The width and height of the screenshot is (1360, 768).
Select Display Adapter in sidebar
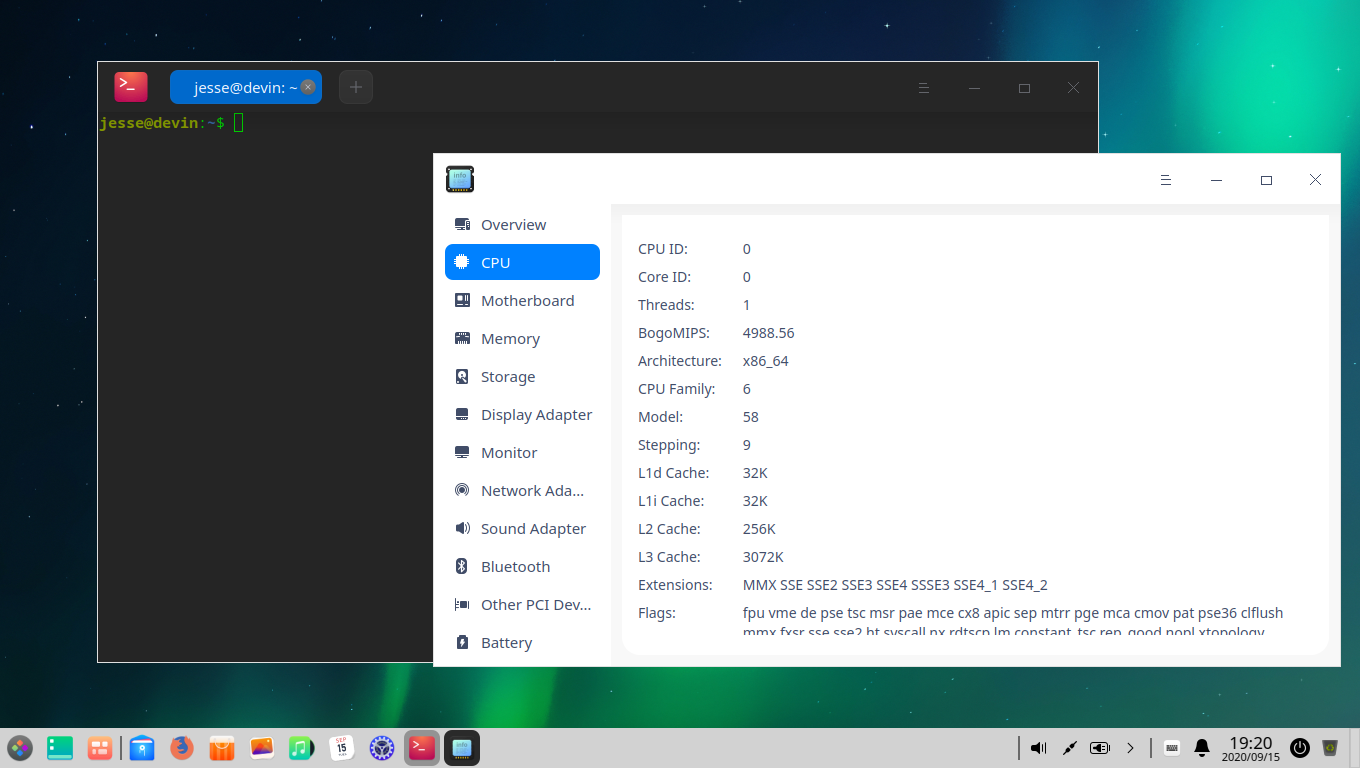[522, 414]
